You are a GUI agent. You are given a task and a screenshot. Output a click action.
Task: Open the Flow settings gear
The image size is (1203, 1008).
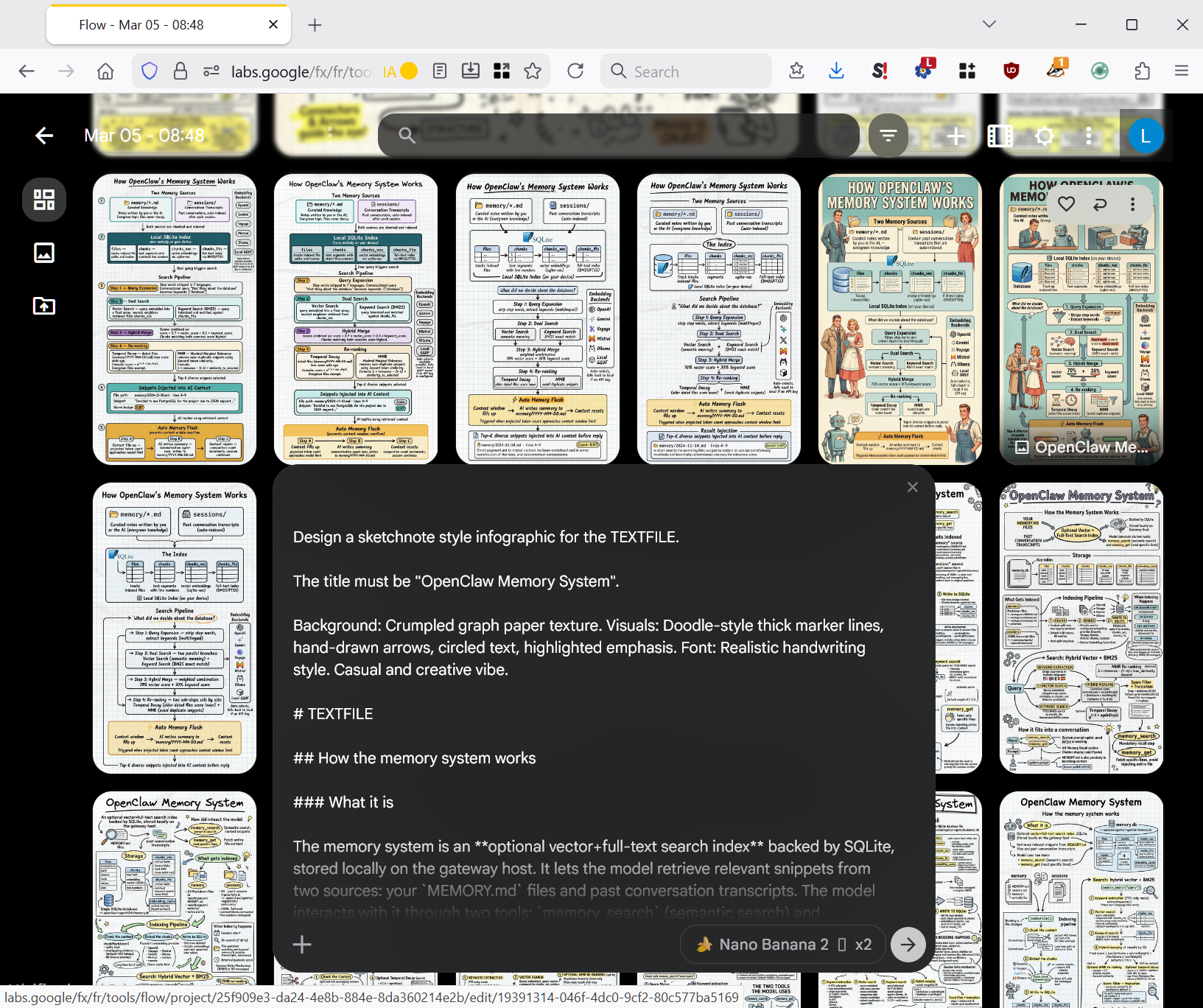pyautogui.click(x=1044, y=136)
